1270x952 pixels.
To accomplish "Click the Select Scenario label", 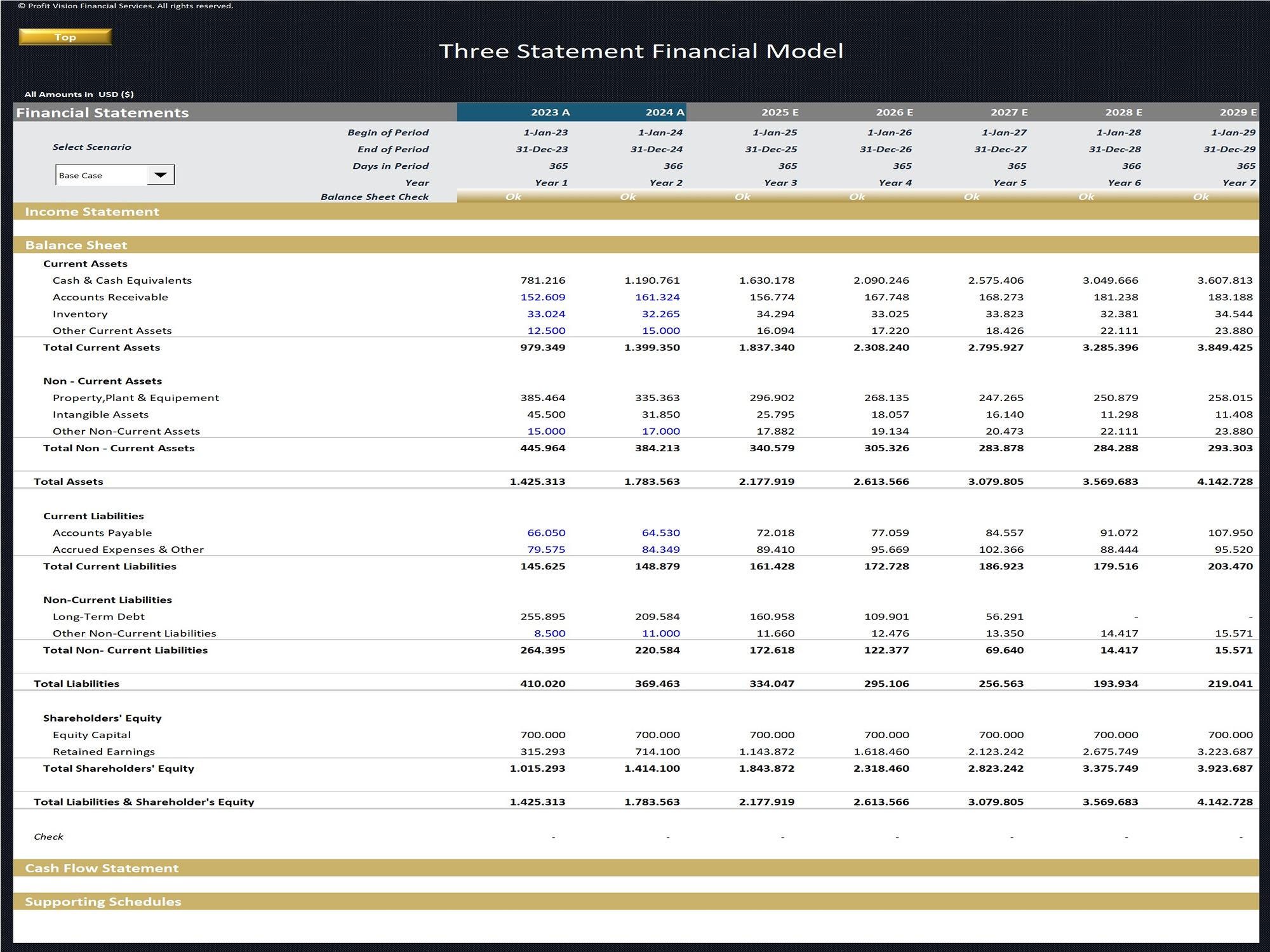I will (92, 147).
